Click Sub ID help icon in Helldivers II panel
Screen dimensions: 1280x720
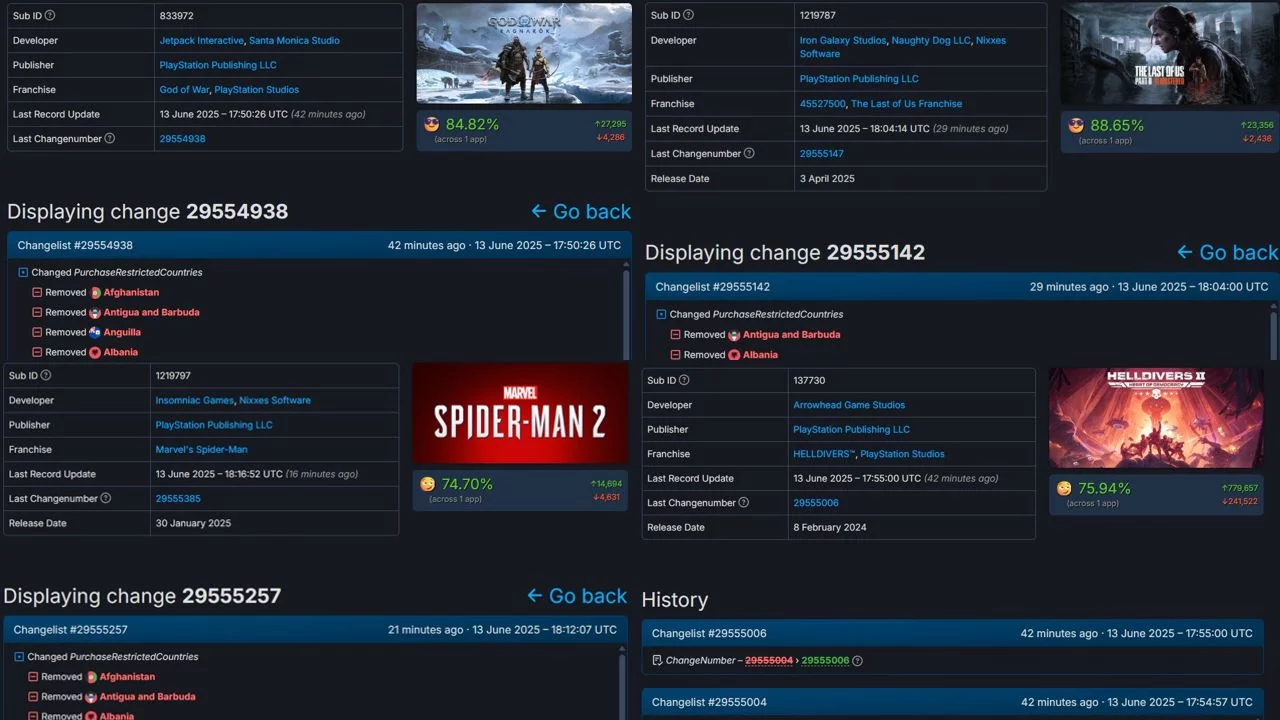(x=685, y=381)
